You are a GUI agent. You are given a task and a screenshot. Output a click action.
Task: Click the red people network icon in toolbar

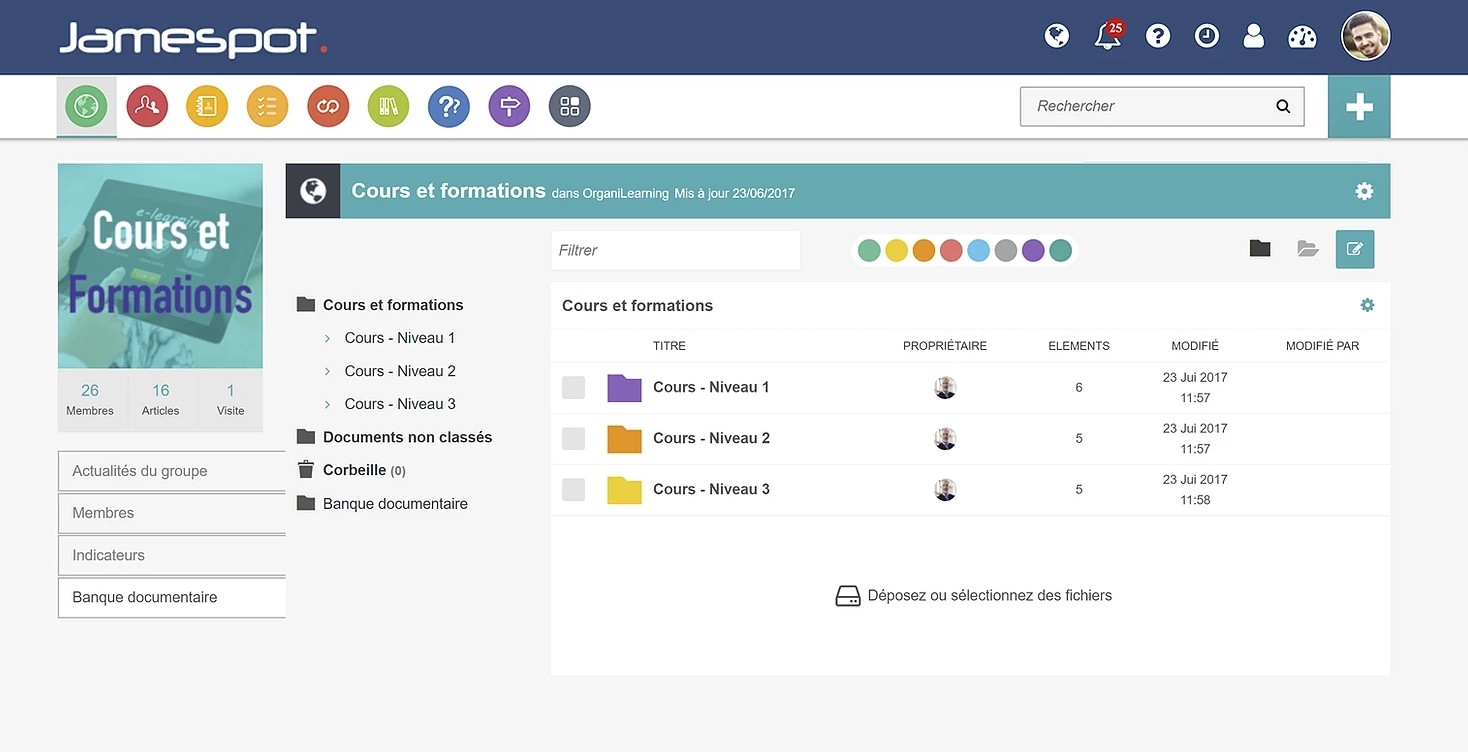tap(146, 105)
